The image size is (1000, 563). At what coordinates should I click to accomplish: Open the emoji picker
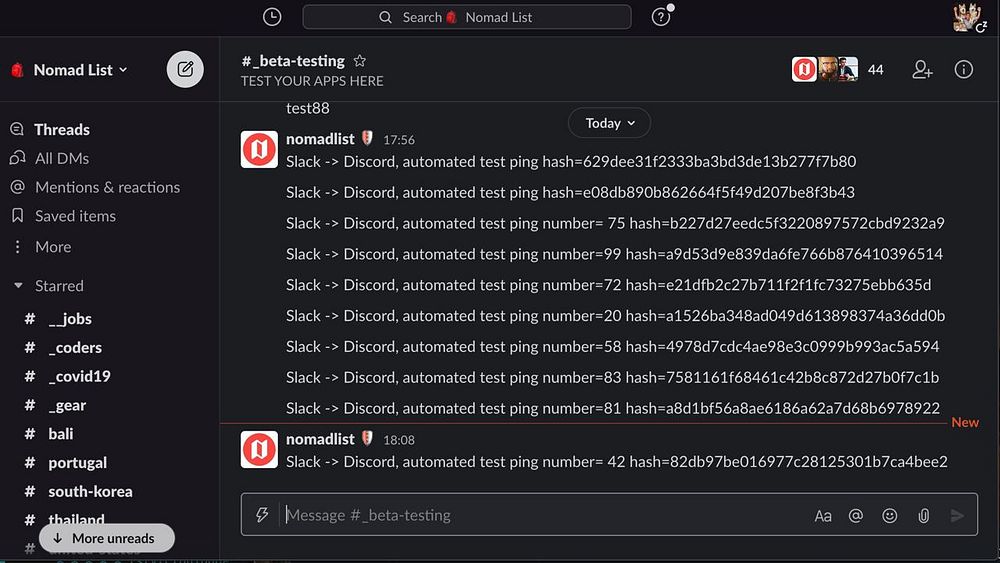point(890,515)
